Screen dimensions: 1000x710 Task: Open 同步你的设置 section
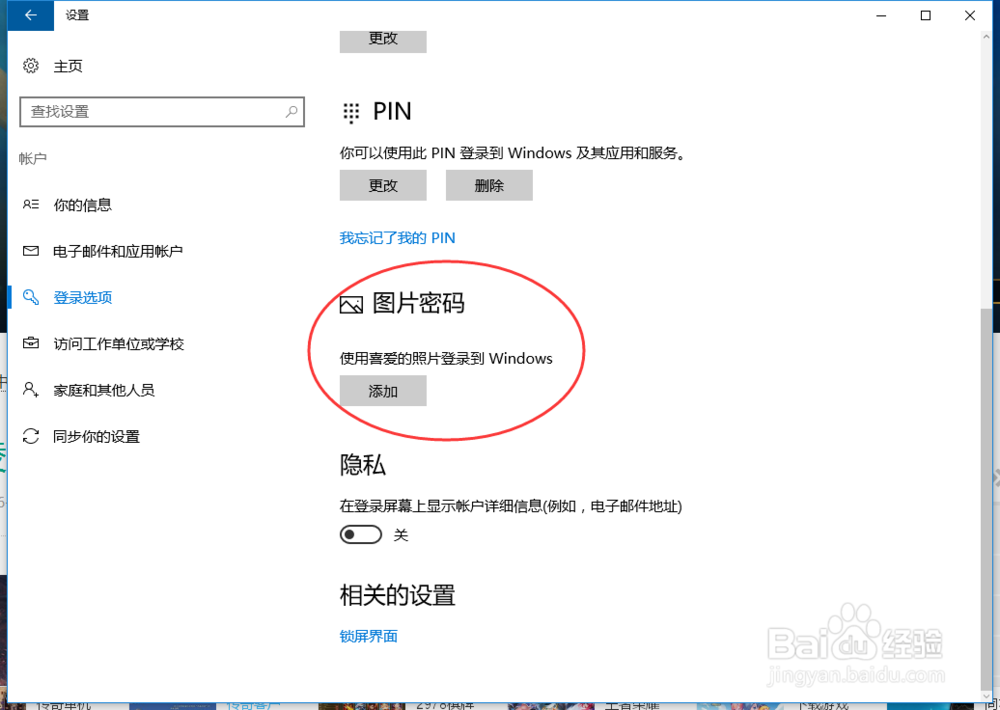coord(96,436)
